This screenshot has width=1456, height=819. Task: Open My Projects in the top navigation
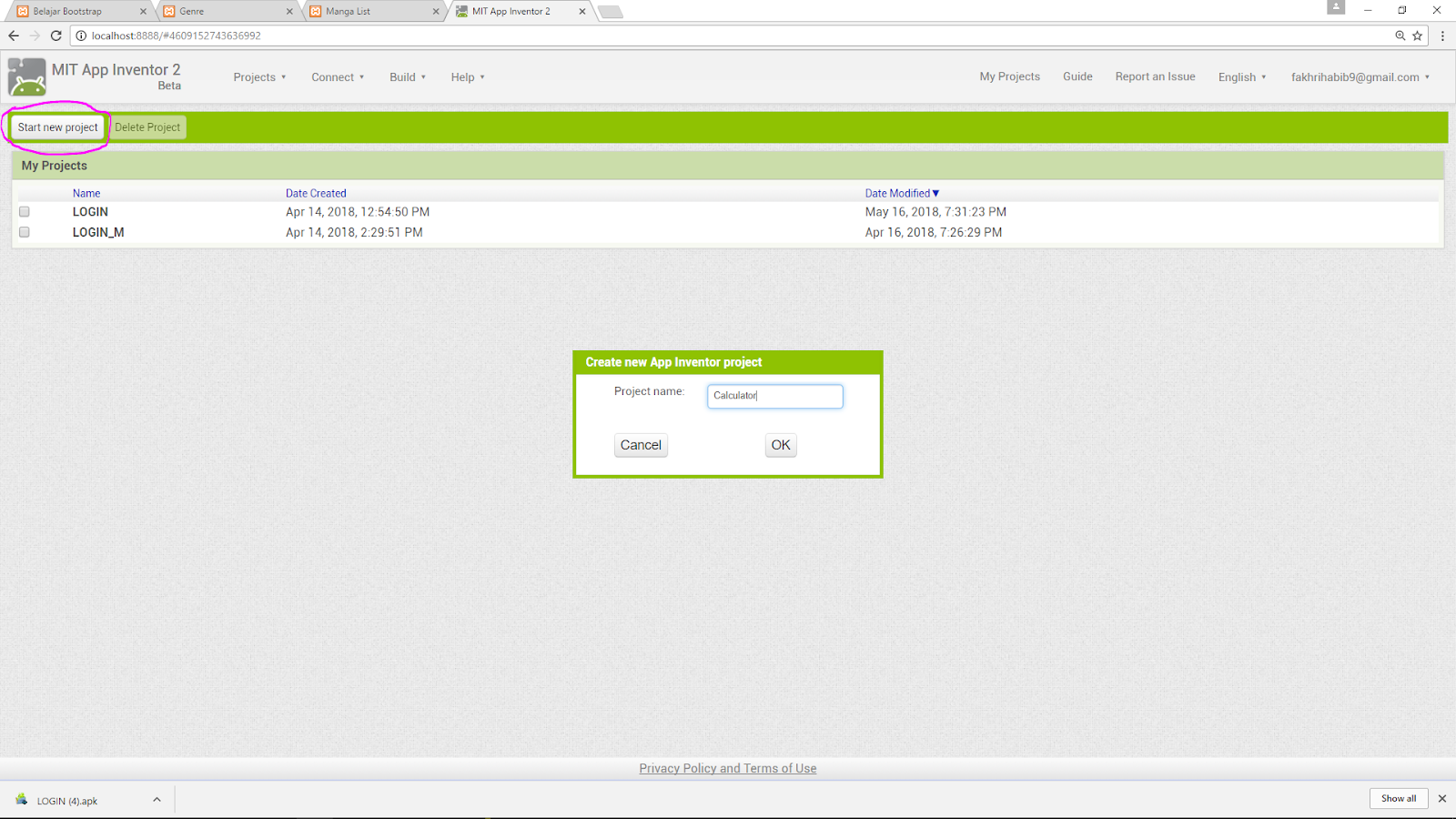click(1009, 76)
